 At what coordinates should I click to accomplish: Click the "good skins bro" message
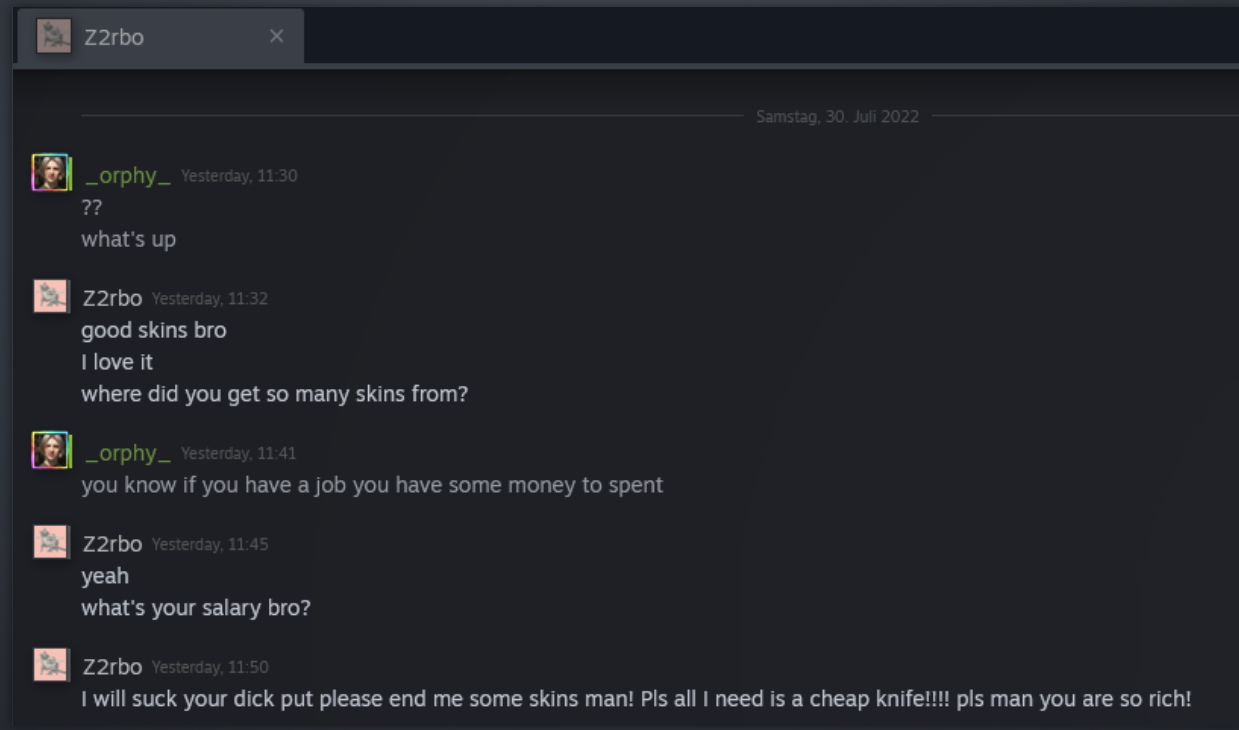coord(154,330)
